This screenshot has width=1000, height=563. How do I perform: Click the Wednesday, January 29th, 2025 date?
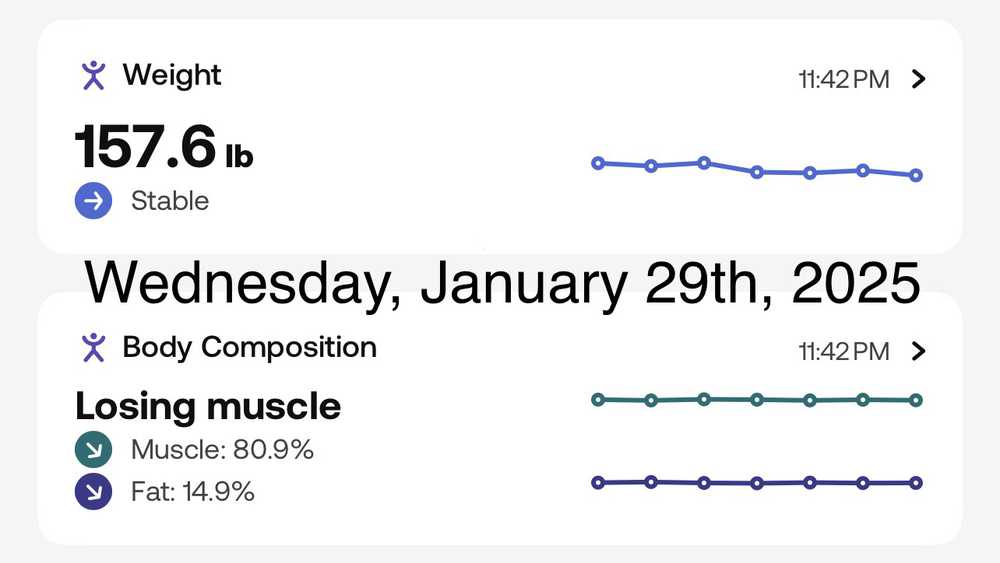pos(502,282)
